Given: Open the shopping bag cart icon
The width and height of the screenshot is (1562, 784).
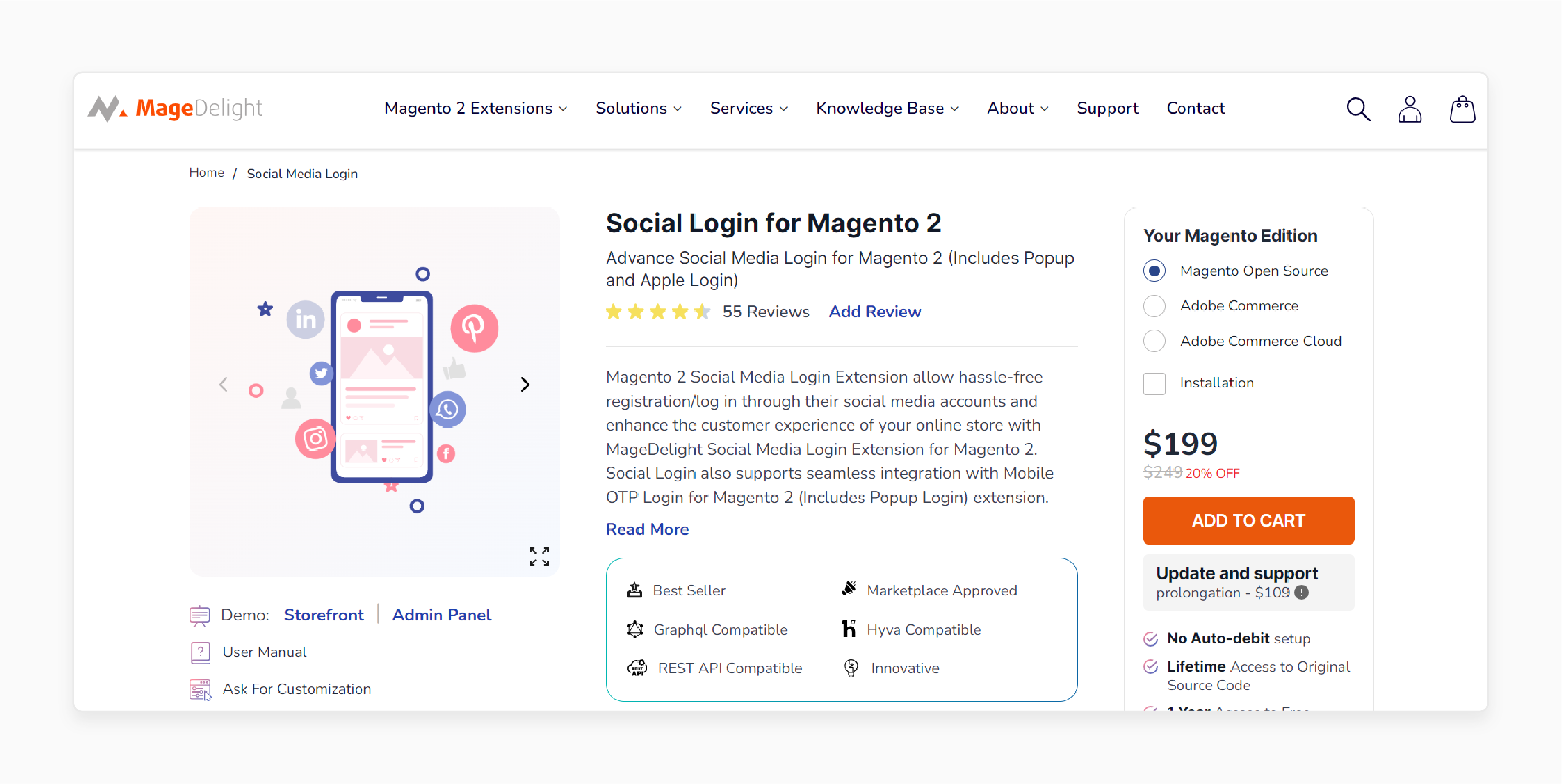Looking at the screenshot, I should tap(1462, 109).
